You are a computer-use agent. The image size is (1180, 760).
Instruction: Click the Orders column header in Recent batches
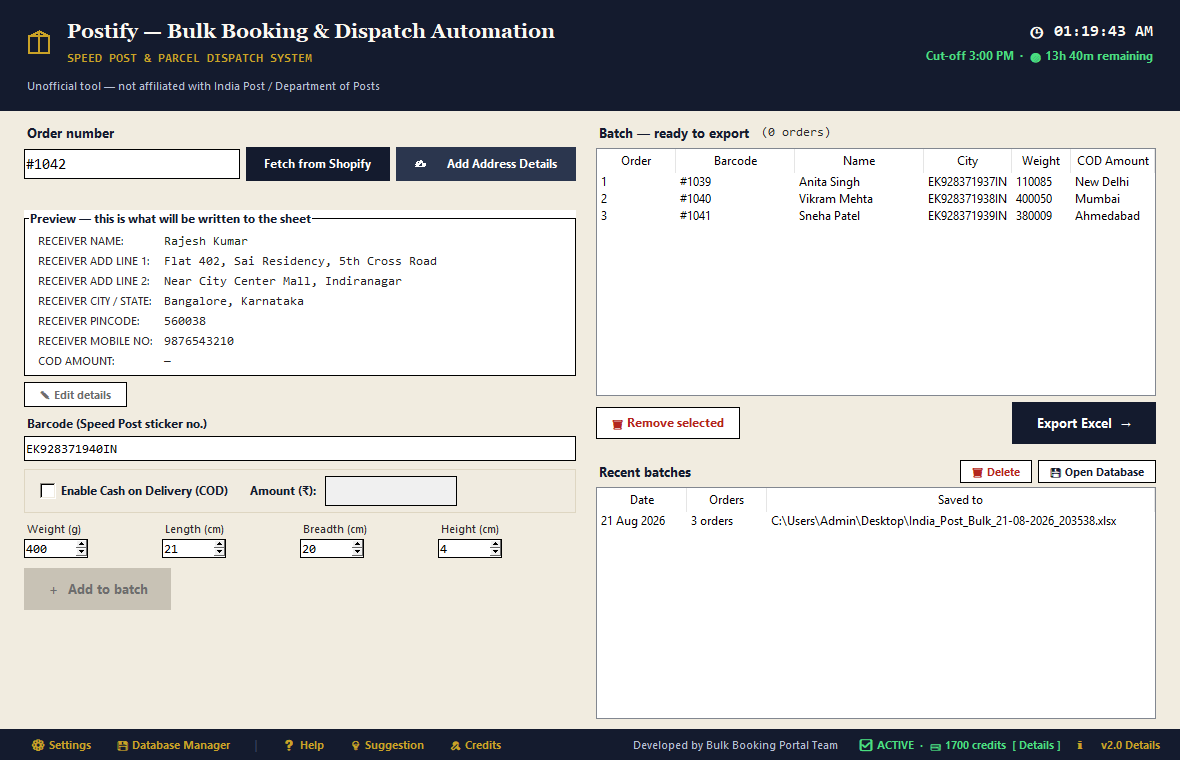click(726, 500)
